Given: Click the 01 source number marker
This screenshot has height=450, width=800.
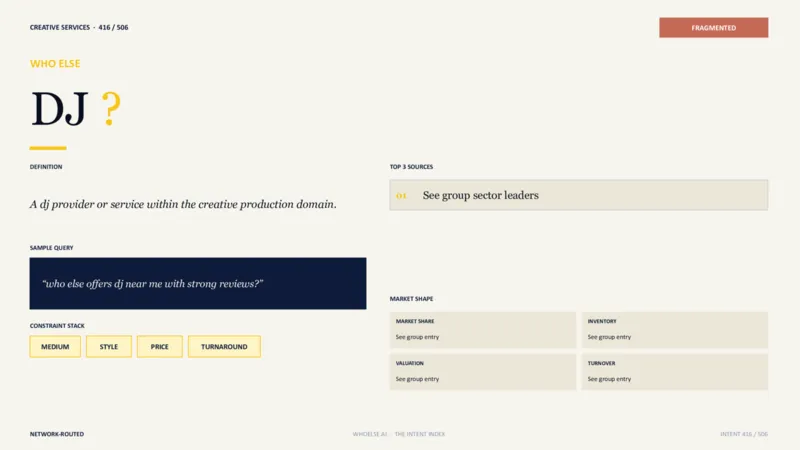Looking at the screenshot, I should click(402, 195).
